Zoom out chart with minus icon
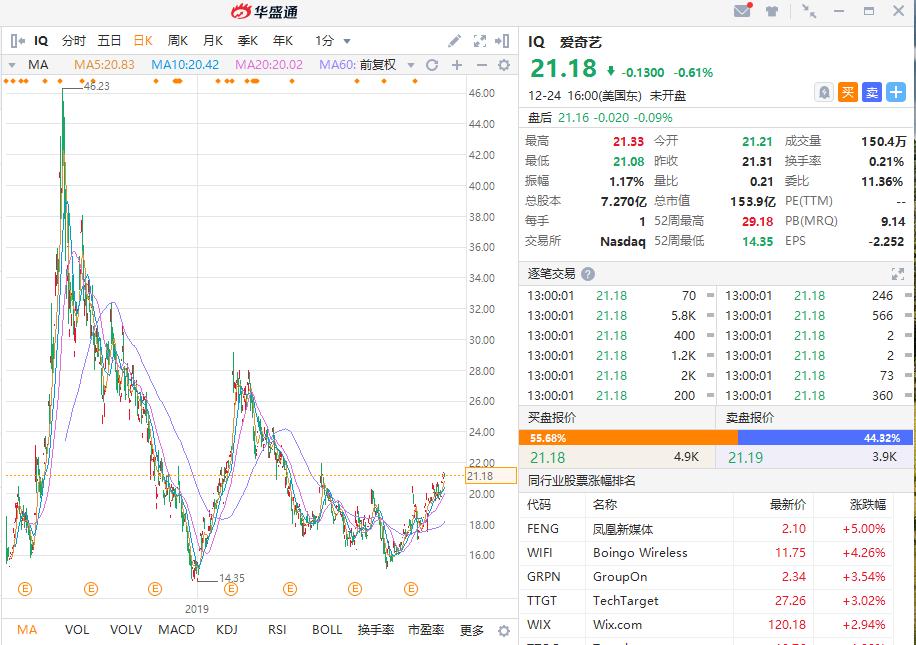 [x=481, y=65]
